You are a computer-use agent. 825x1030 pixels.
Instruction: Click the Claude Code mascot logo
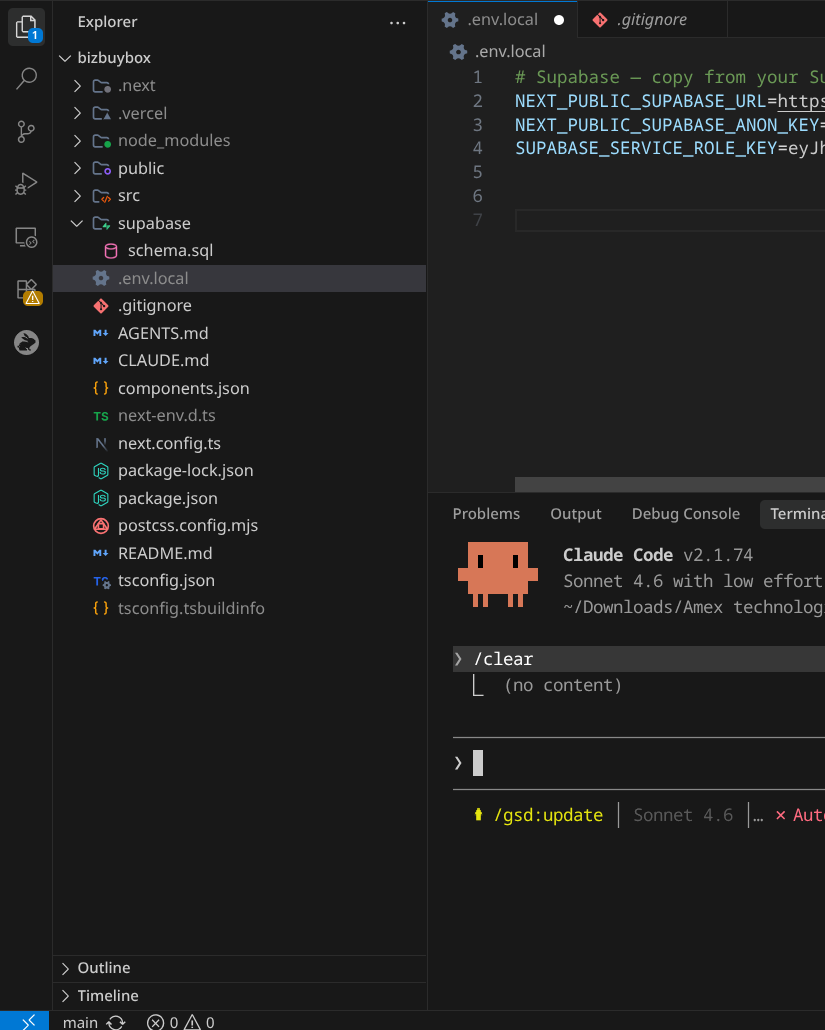click(x=497, y=574)
